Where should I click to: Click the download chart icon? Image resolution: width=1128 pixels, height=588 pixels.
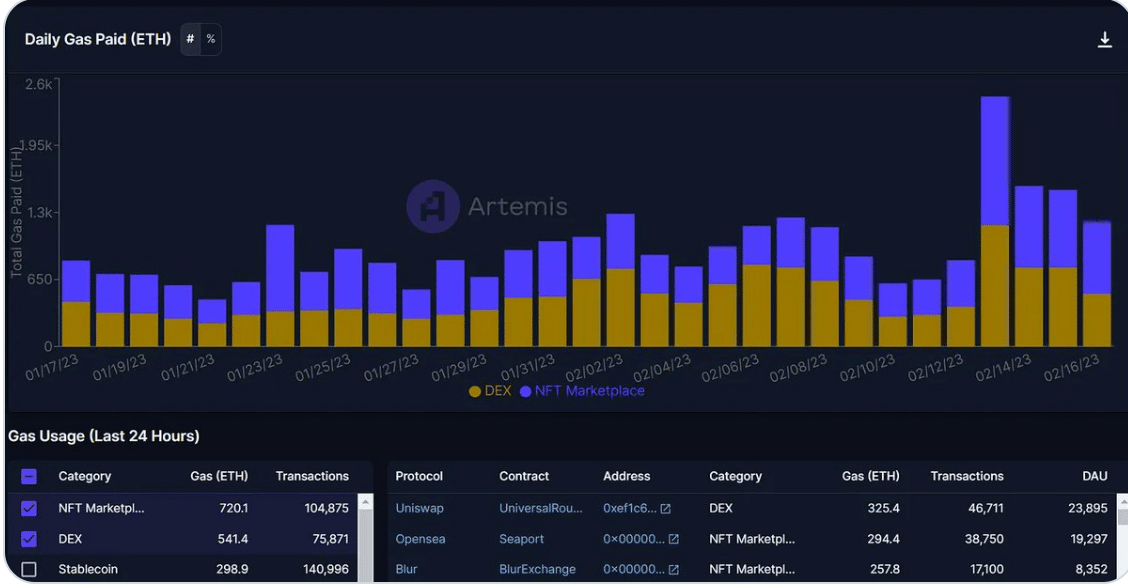(1105, 38)
